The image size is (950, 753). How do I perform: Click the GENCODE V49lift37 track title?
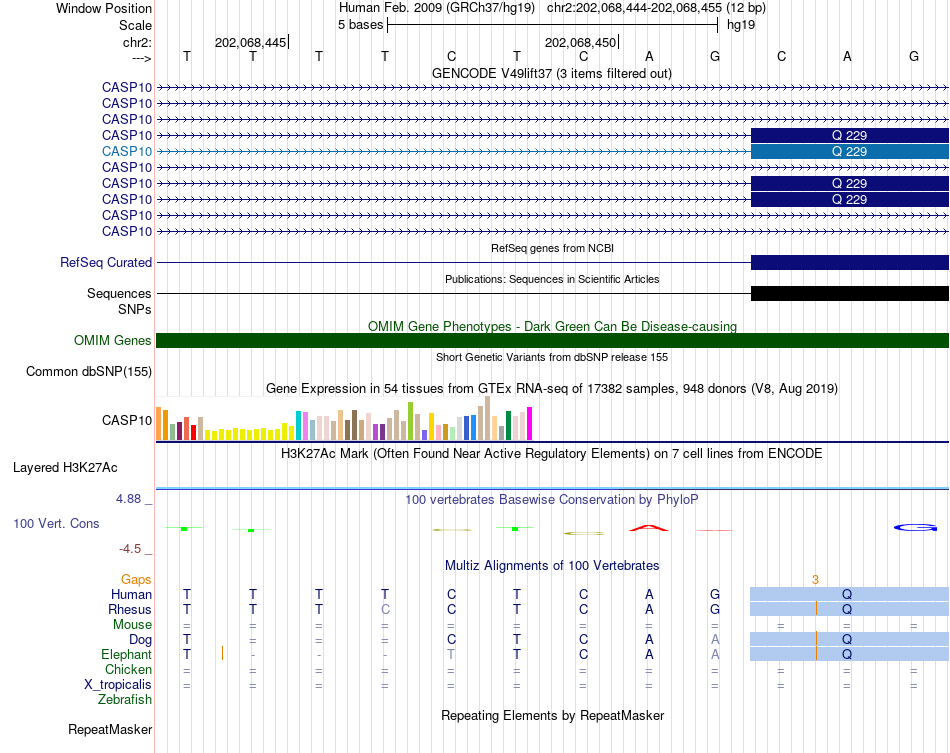(x=552, y=73)
